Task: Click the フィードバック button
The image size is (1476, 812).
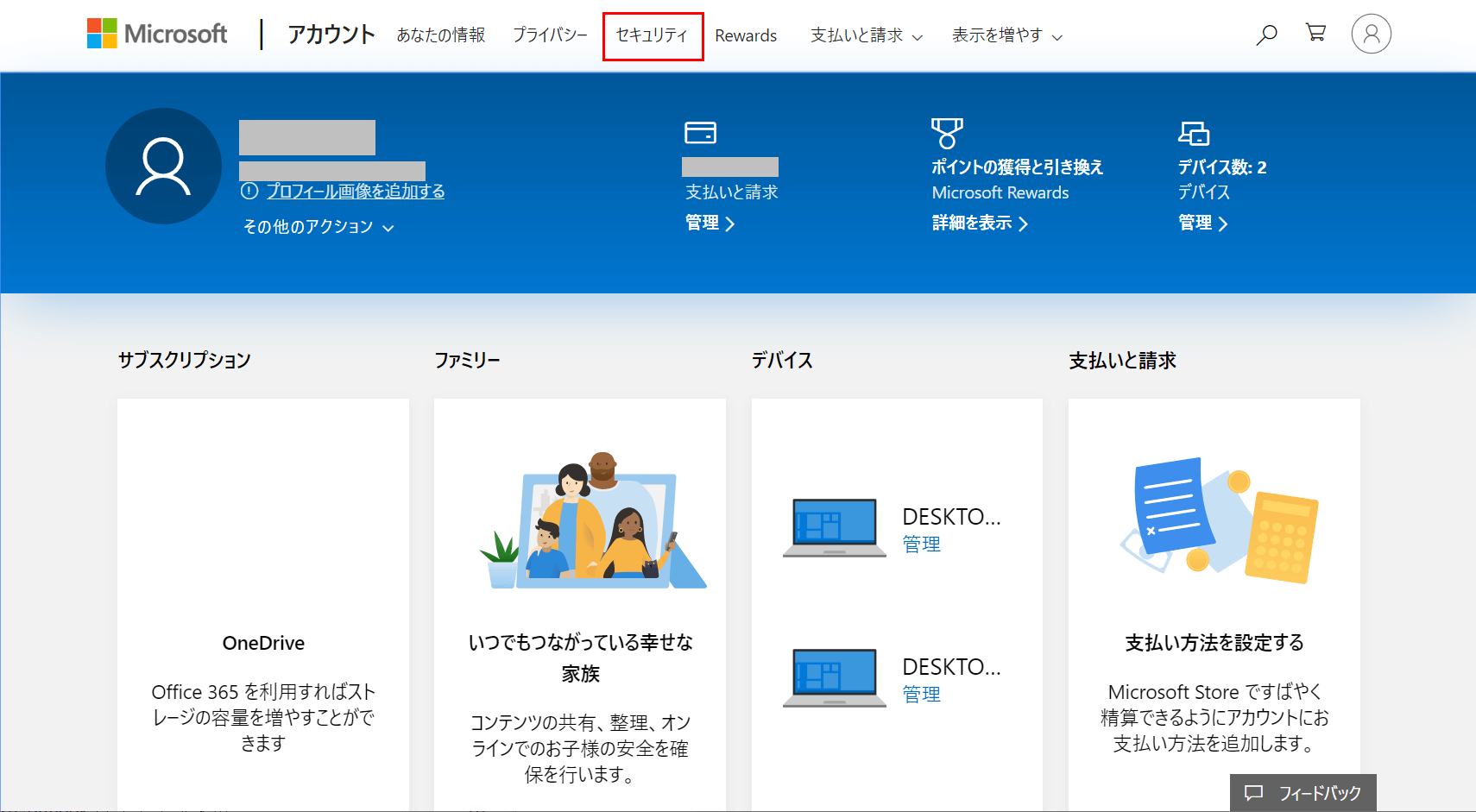Action: 1303,793
